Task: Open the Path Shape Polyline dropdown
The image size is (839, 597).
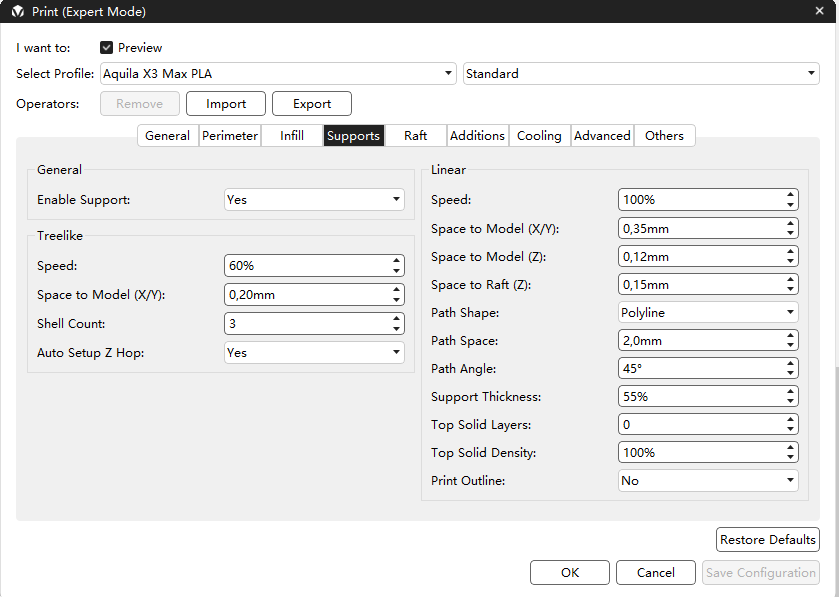Action: point(708,313)
